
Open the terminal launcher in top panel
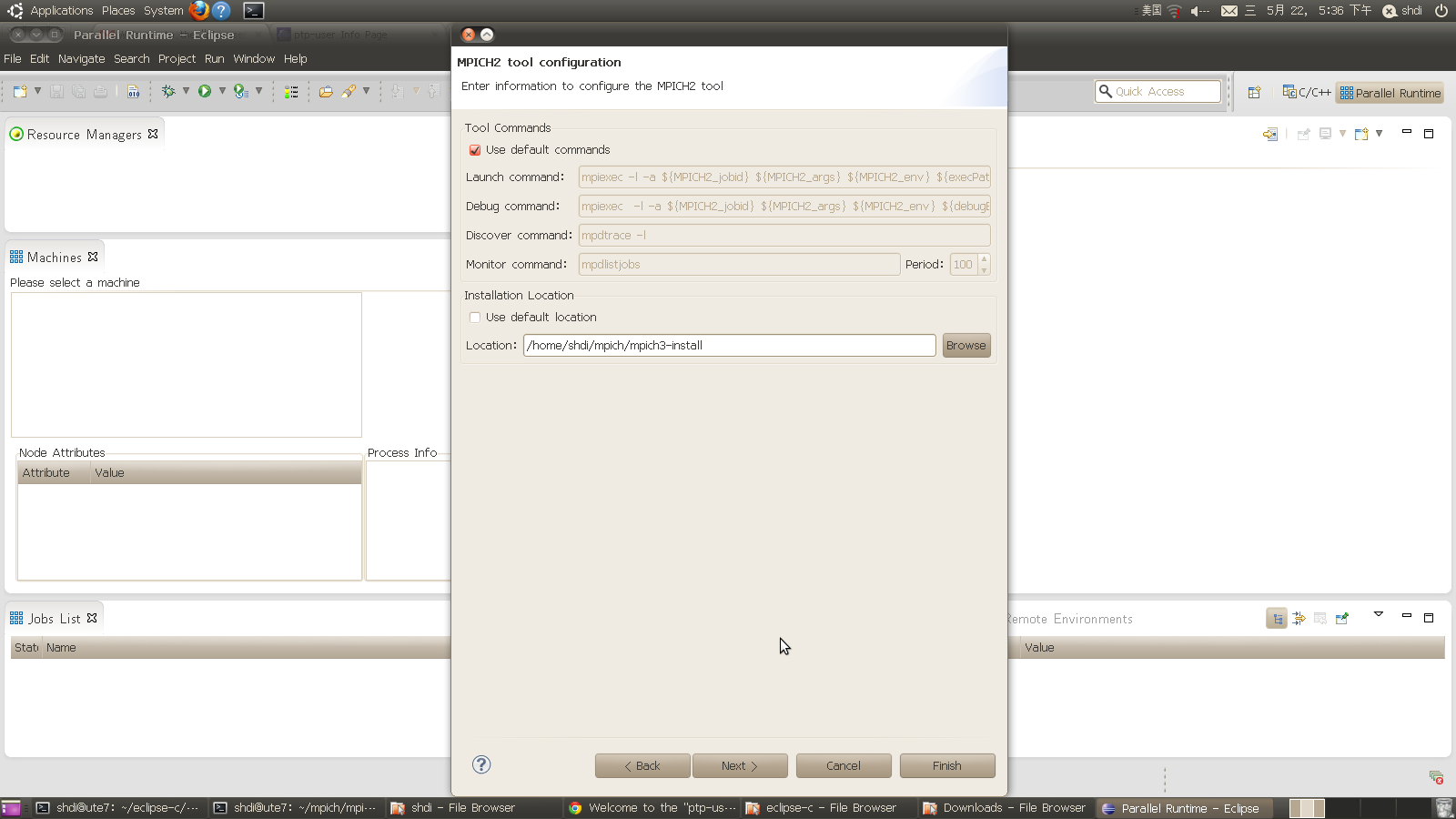[254, 11]
